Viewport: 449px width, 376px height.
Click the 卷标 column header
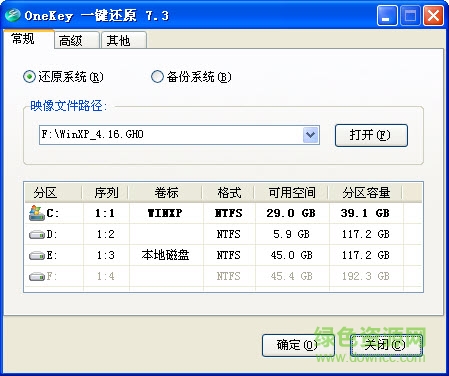coord(166,193)
